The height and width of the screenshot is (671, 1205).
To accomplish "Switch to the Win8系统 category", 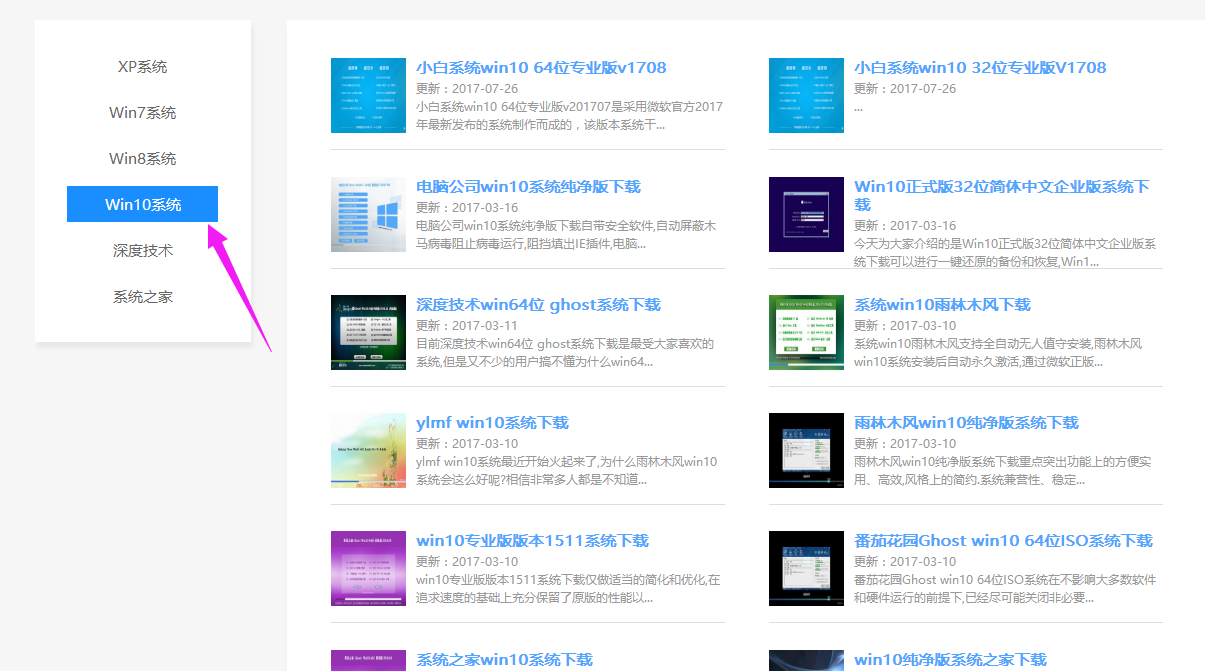I will coord(142,158).
